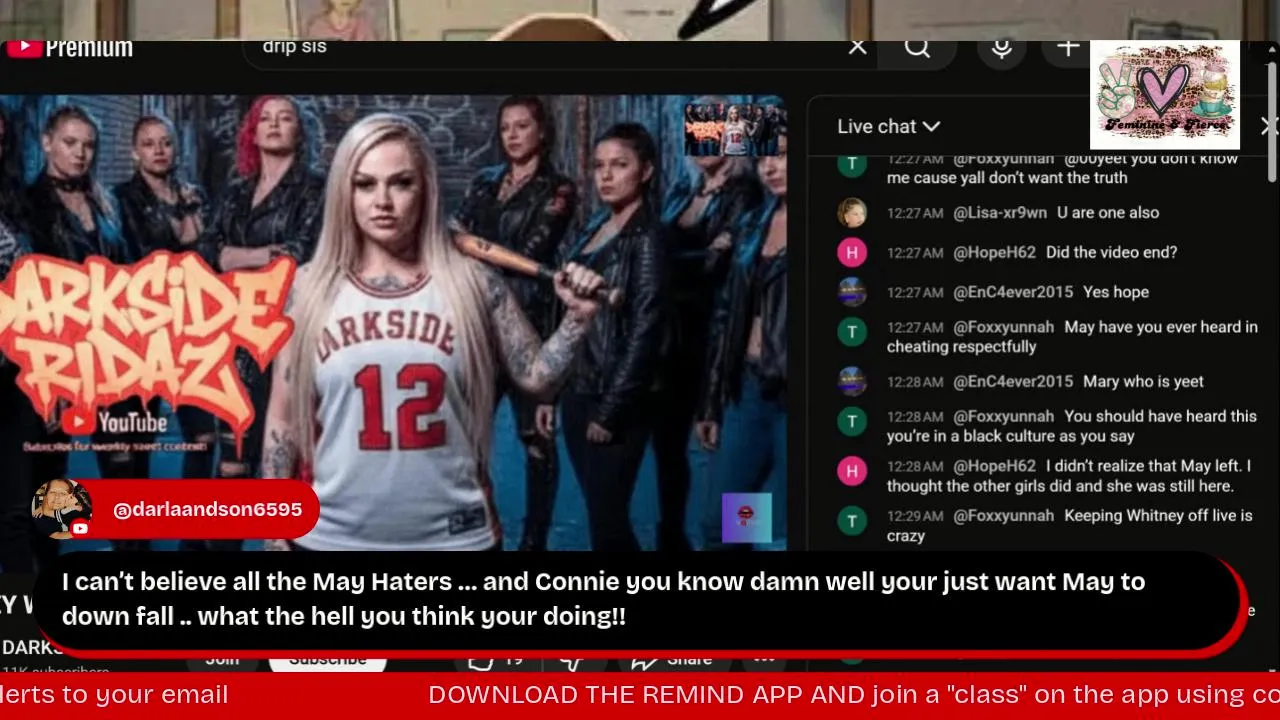Select username @HopeH62 on 'Did the video end?'
The image size is (1280, 720).
pyautogui.click(x=994, y=252)
